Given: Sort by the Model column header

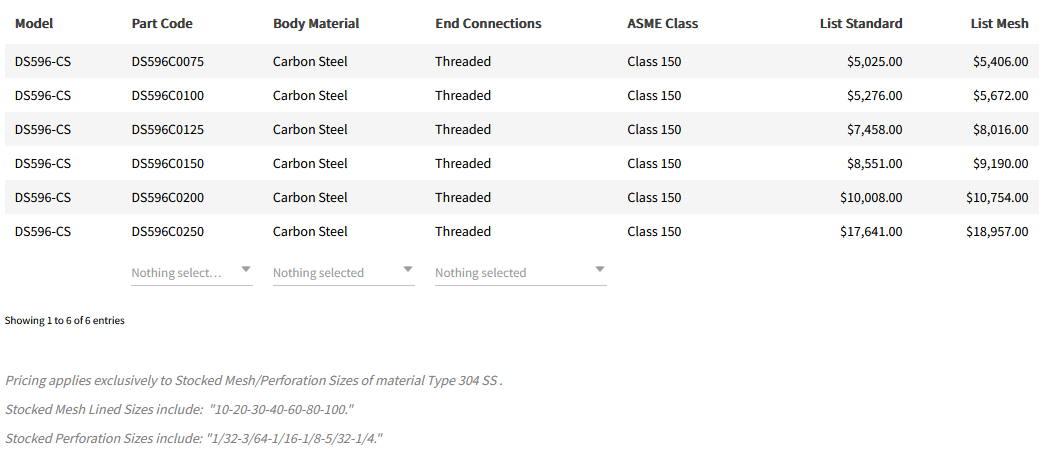Looking at the screenshot, I should [34, 23].
